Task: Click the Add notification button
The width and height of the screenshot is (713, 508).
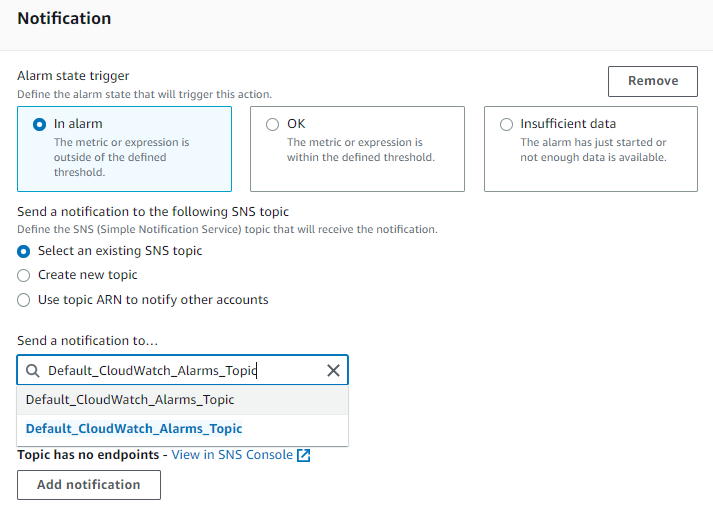Action: point(89,485)
